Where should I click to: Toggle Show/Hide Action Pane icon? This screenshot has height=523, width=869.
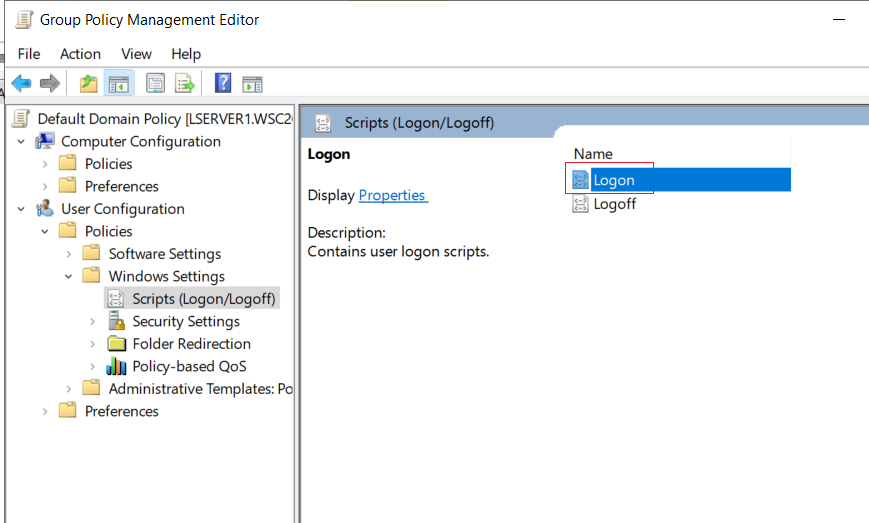tap(252, 84)
